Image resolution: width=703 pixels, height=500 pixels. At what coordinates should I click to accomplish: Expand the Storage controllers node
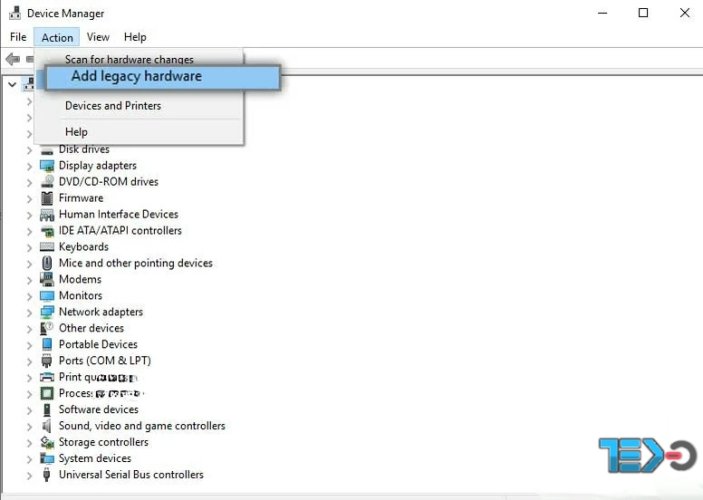point(29,443)
